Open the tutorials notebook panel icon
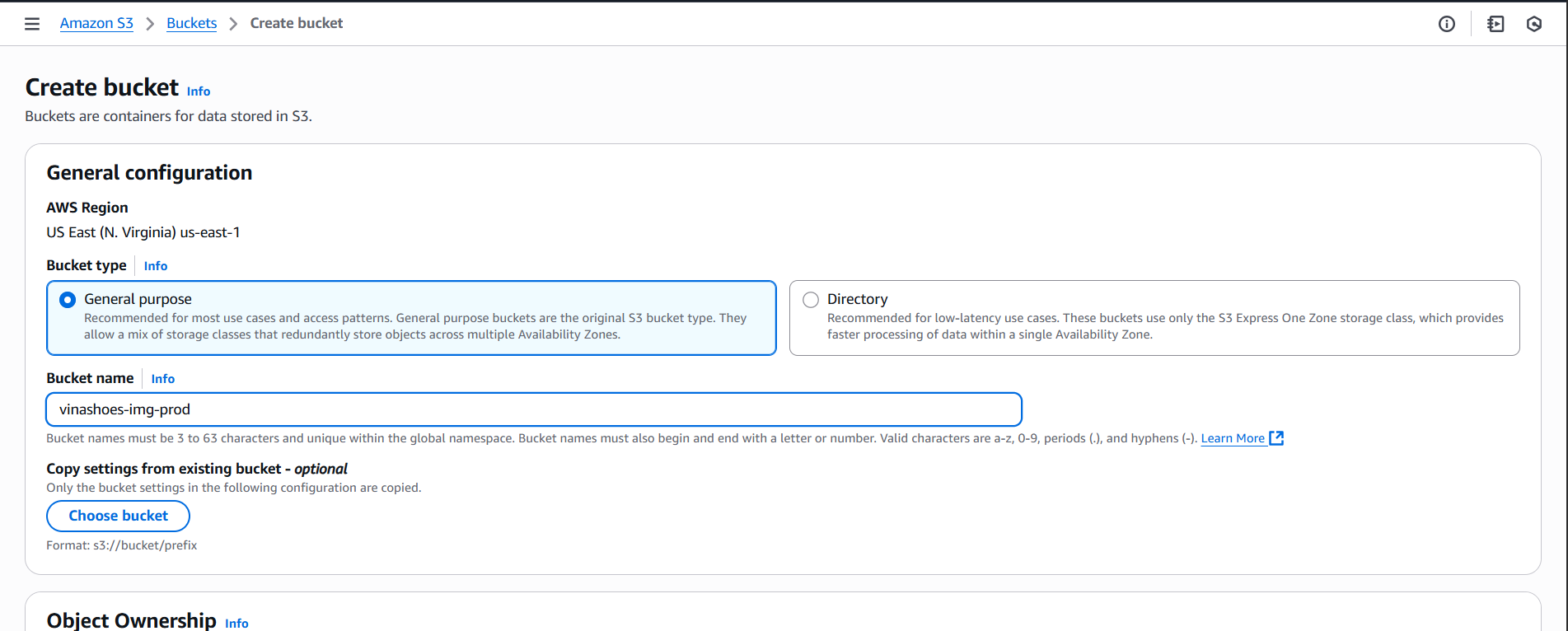The image size is (1568, 631). pos(1495,24)
